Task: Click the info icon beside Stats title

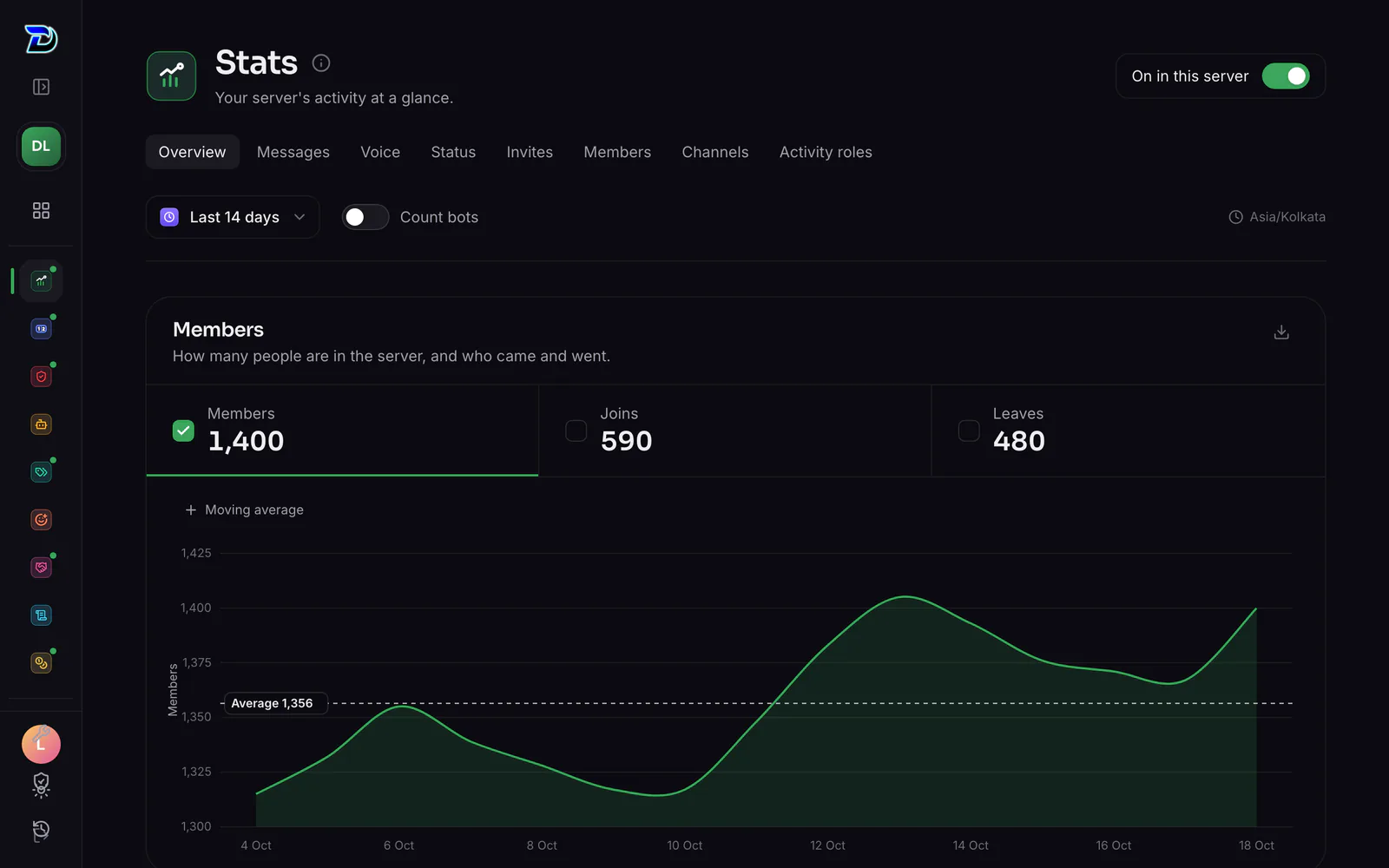Action: [x=321, y=62]
